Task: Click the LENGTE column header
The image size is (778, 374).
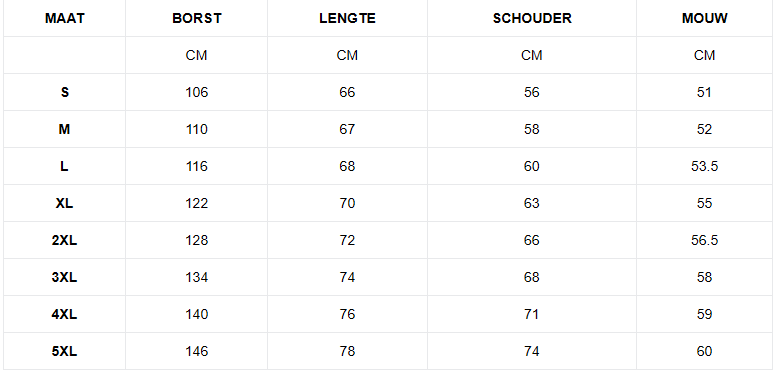Action: pos(347,18)
